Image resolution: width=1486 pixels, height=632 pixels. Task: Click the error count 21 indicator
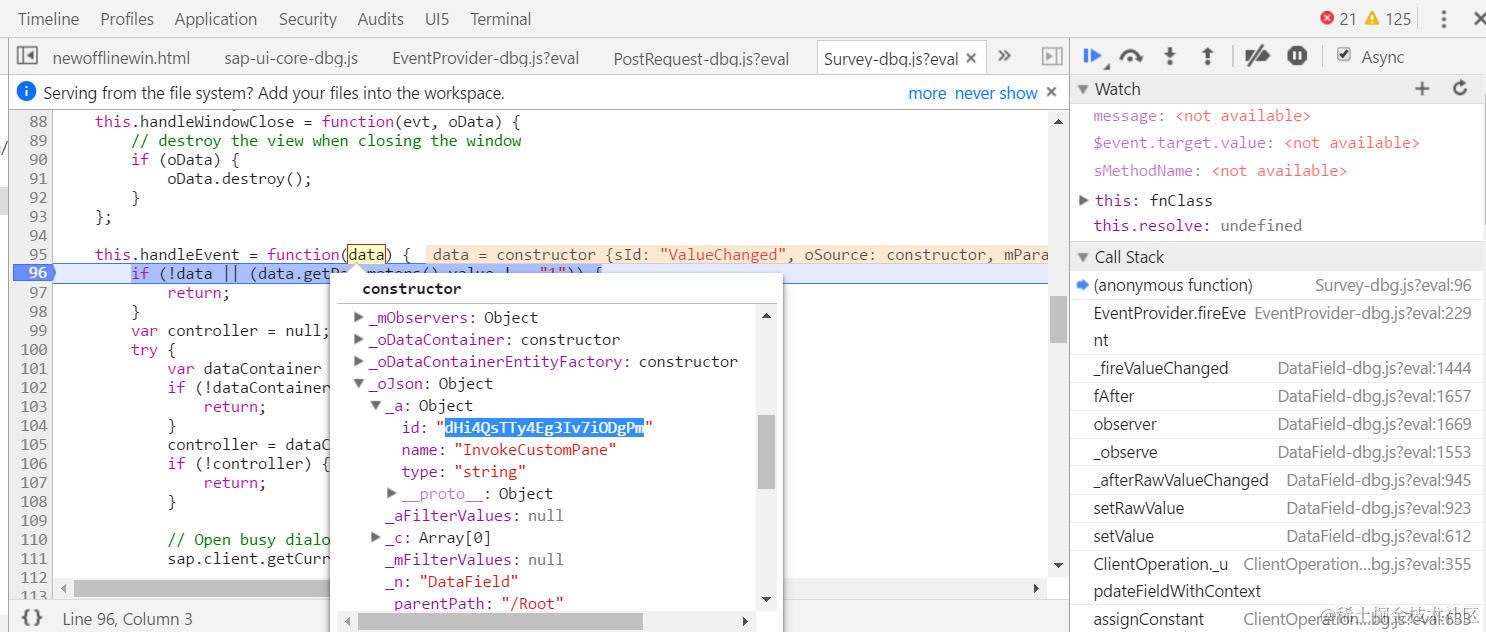(1338, 18)
